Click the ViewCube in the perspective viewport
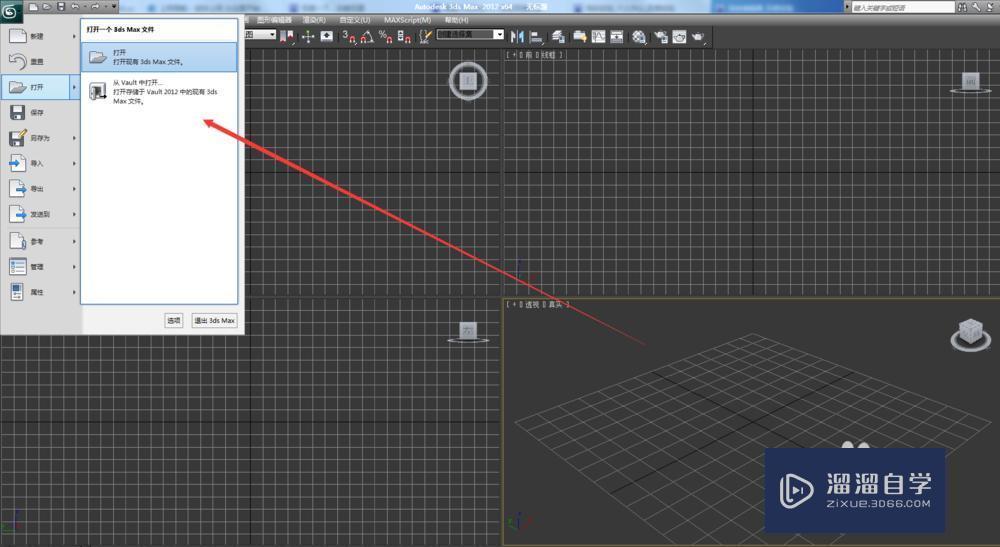 tap(971, 335)
